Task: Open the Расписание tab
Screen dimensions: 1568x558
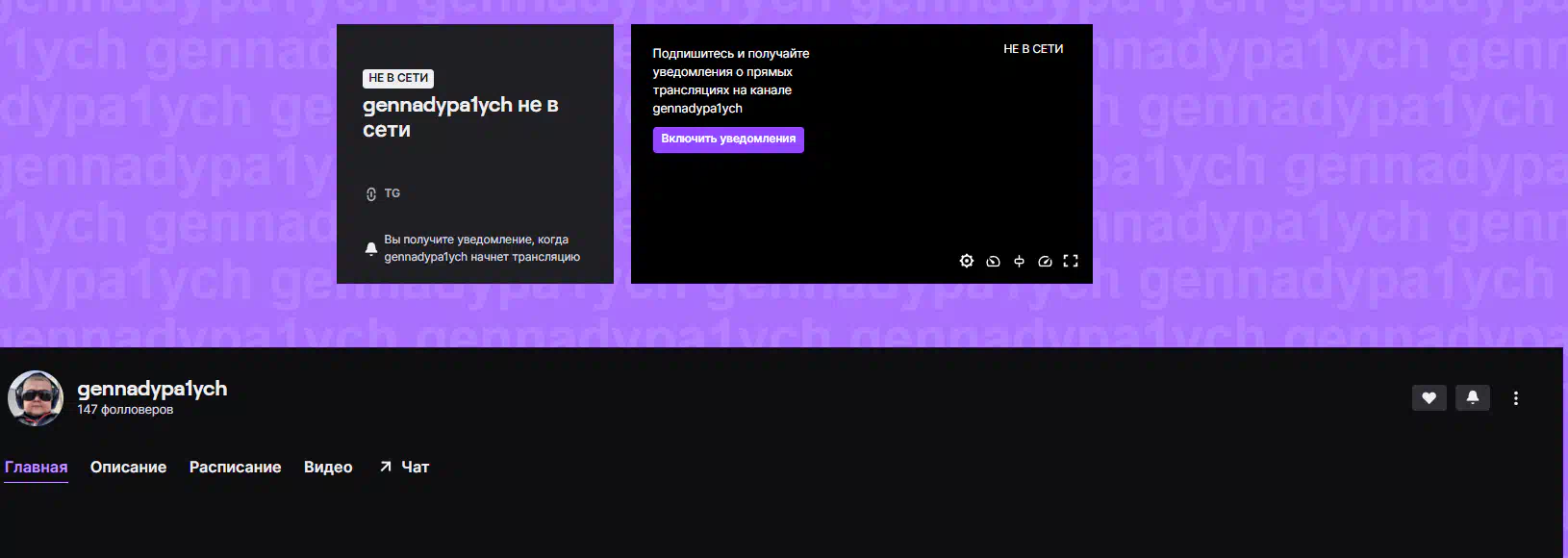Action: (235, 468)
